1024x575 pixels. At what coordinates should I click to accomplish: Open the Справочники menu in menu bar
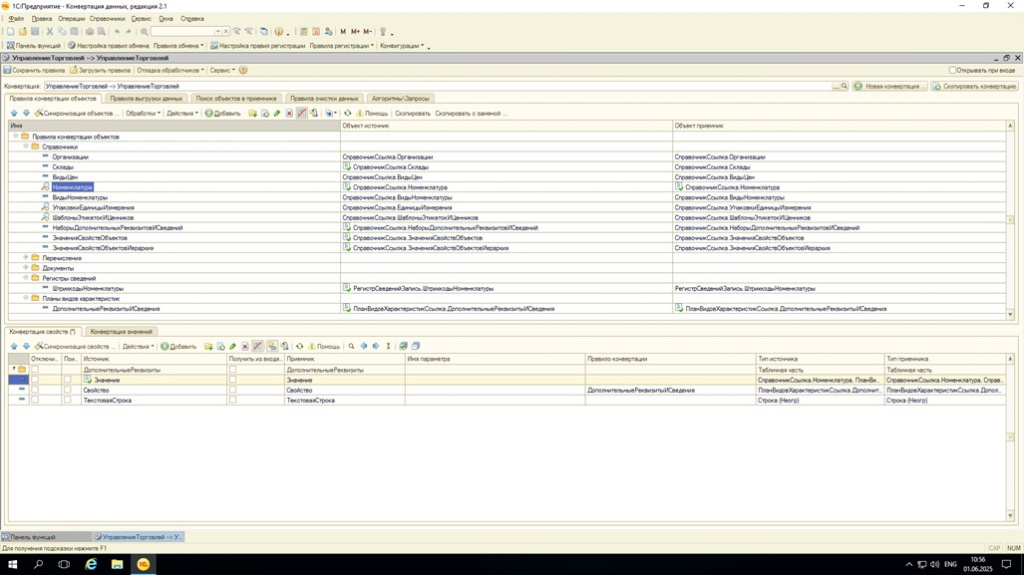click(x=107, y=19)
